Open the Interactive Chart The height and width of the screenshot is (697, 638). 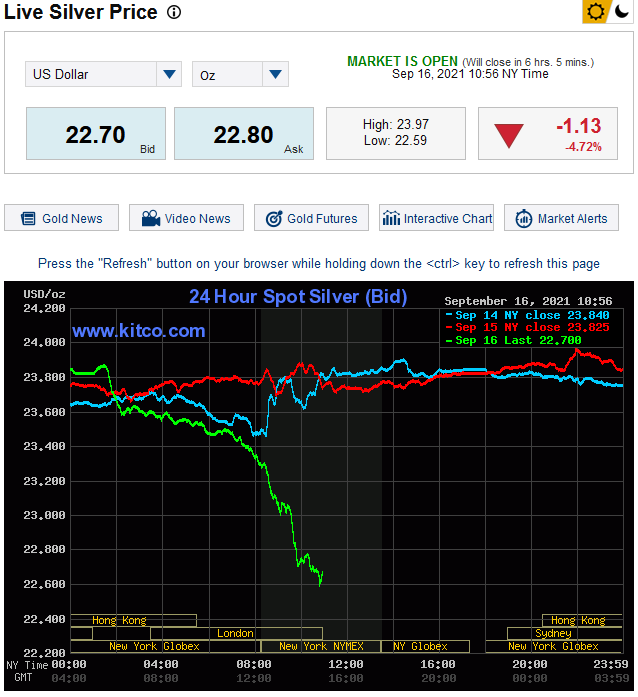coord(437,218)
